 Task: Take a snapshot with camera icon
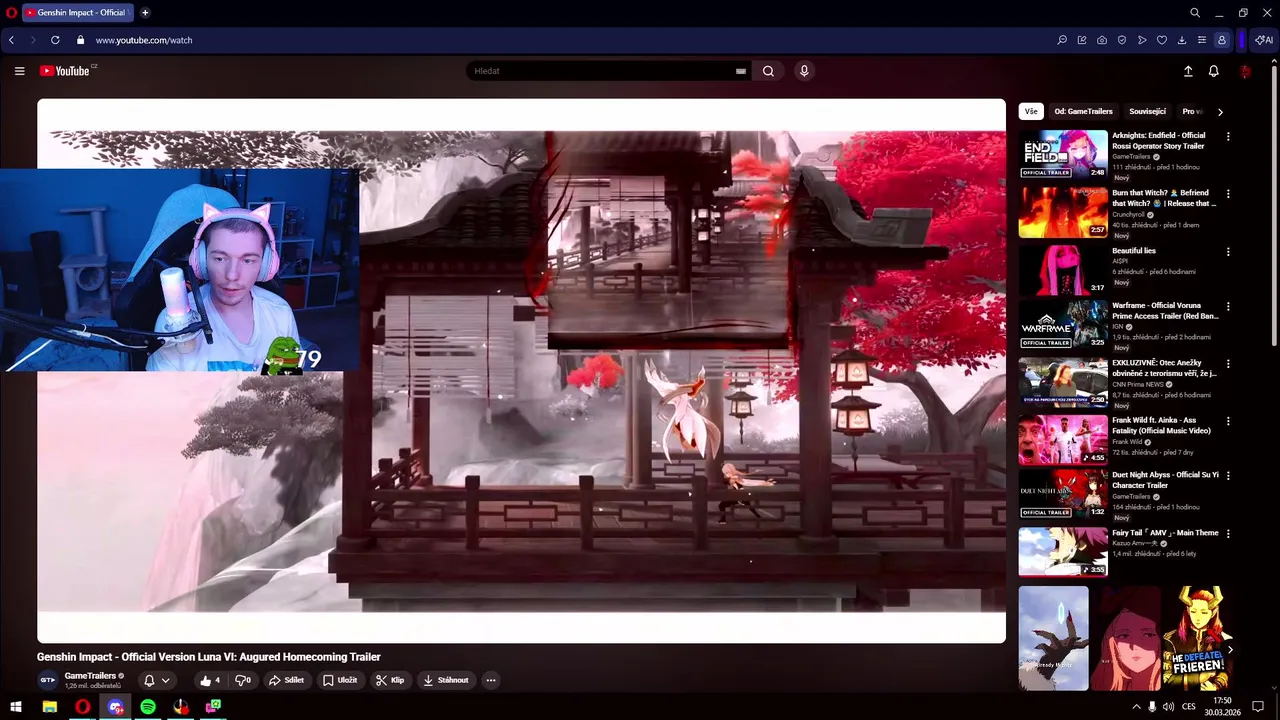[x=1102, y=40]
